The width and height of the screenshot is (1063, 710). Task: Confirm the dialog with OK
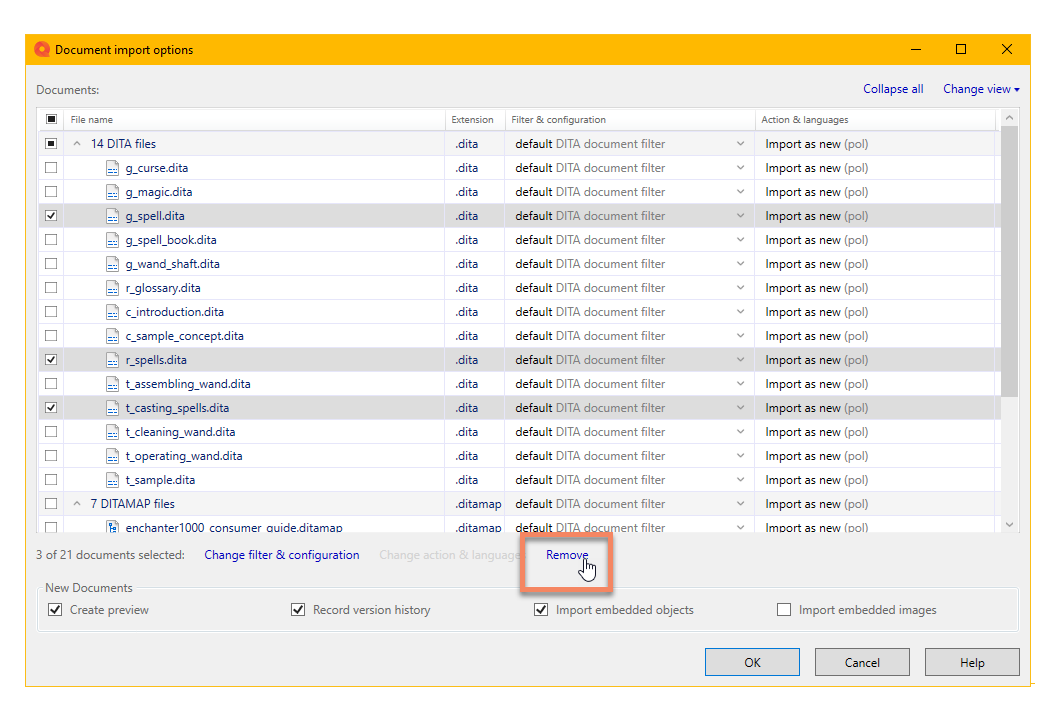tap(752, 661)
